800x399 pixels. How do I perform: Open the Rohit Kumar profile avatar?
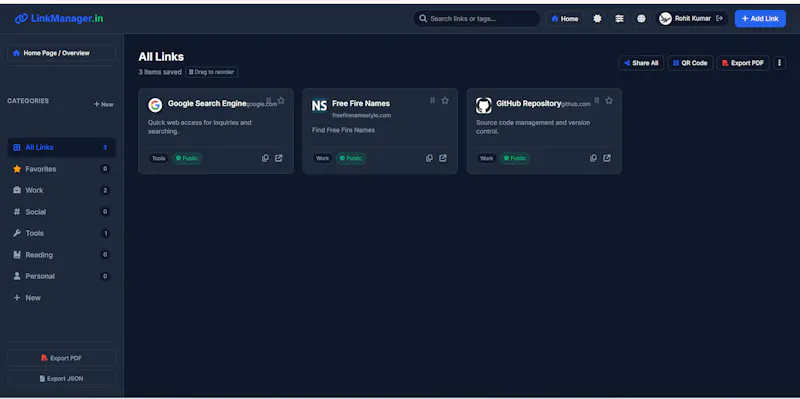pyautogui.click(x=665, y=19)
